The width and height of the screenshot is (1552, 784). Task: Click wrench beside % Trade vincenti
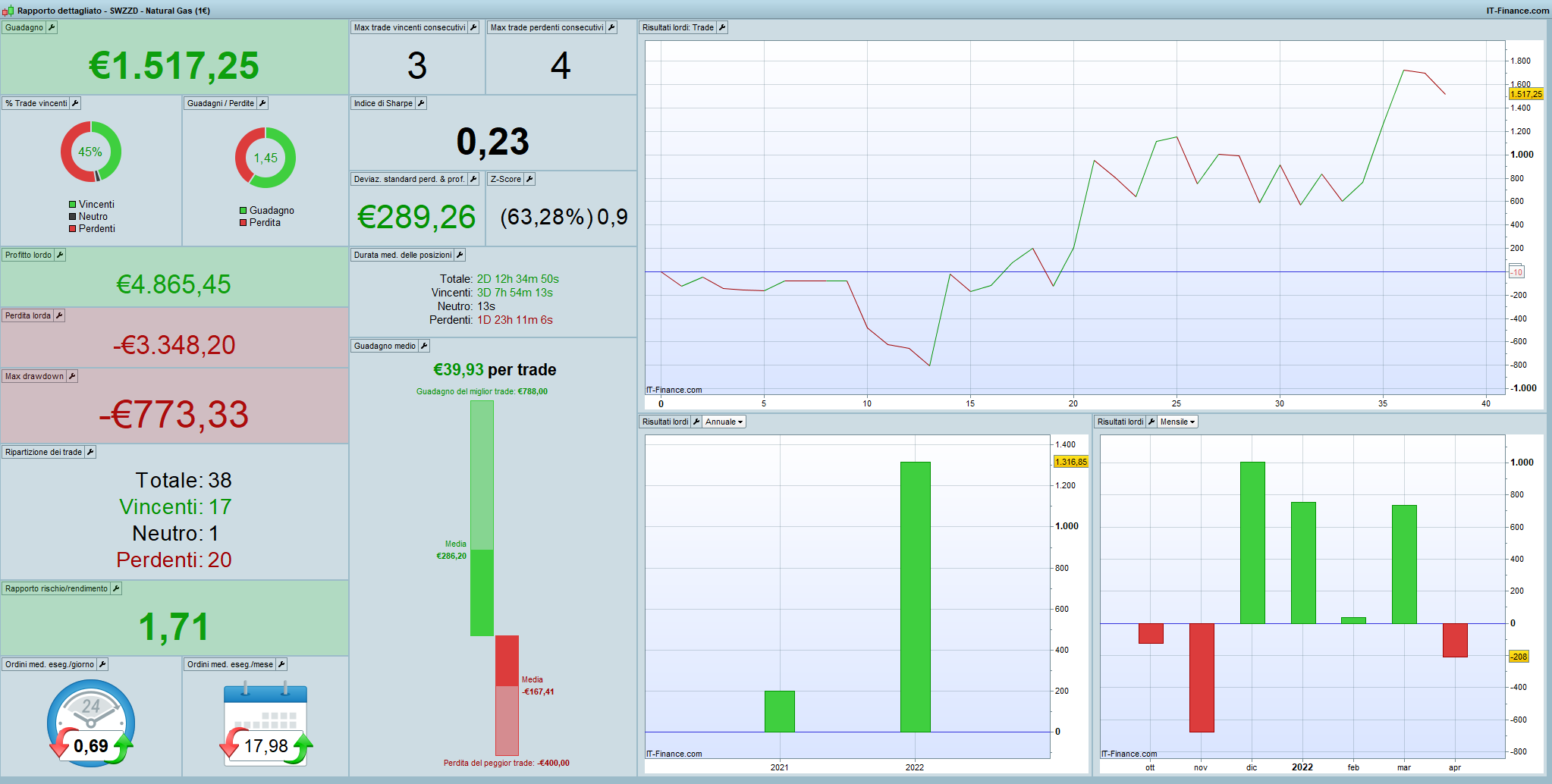75,103
